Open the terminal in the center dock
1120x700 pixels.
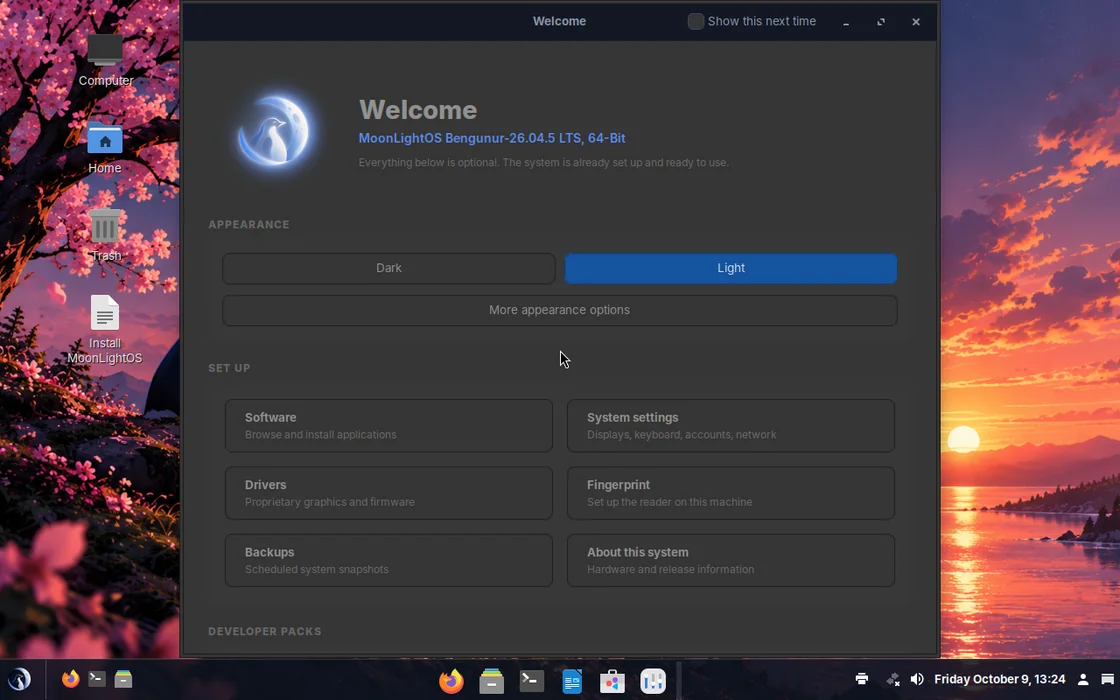(531, 681)
